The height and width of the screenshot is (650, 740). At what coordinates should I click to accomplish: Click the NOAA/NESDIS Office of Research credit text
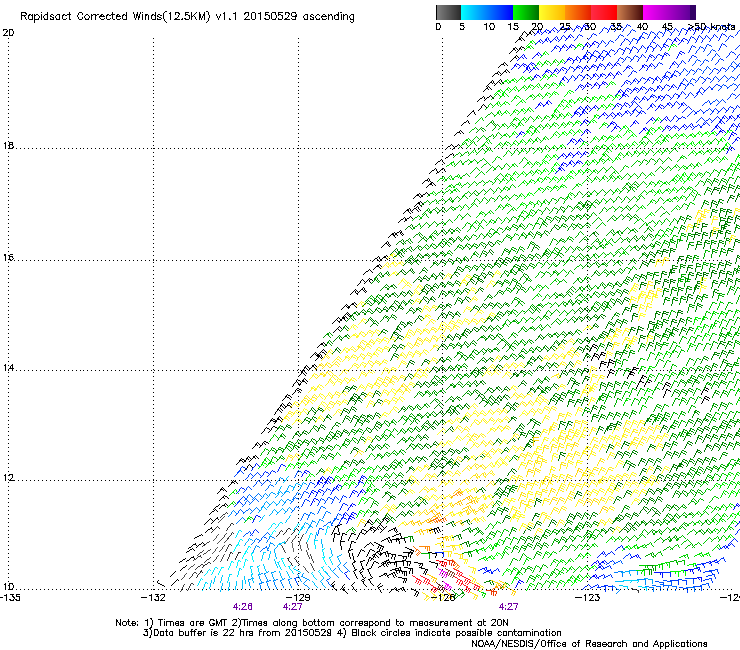pyautogui.click(x=589, y=644)
